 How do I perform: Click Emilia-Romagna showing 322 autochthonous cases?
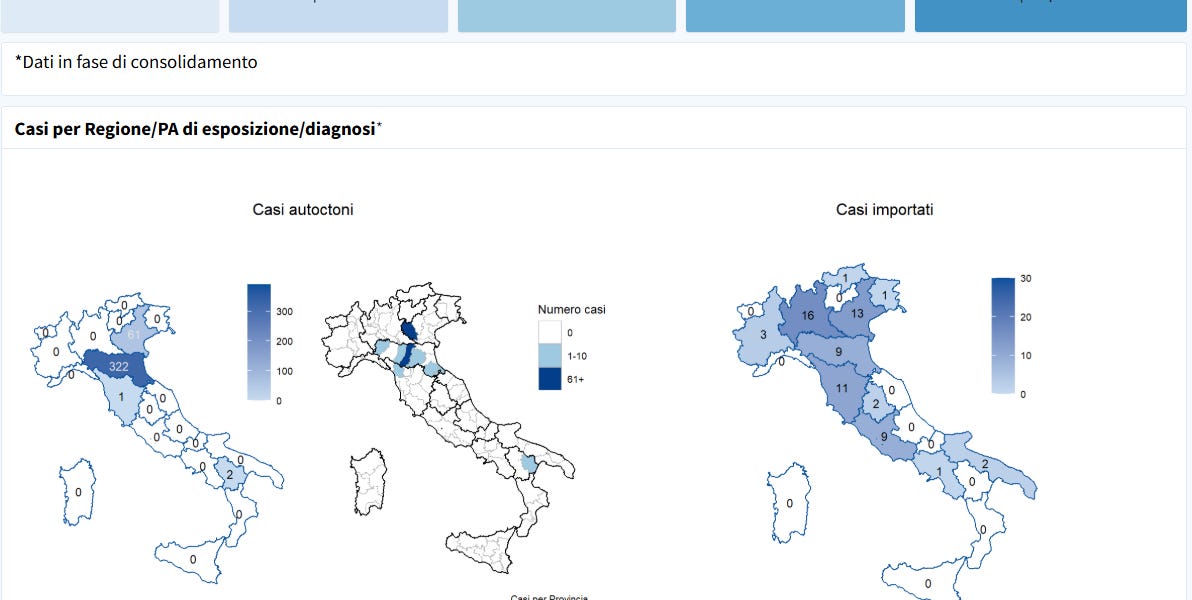pyautogui.click(x=118, y=366)
